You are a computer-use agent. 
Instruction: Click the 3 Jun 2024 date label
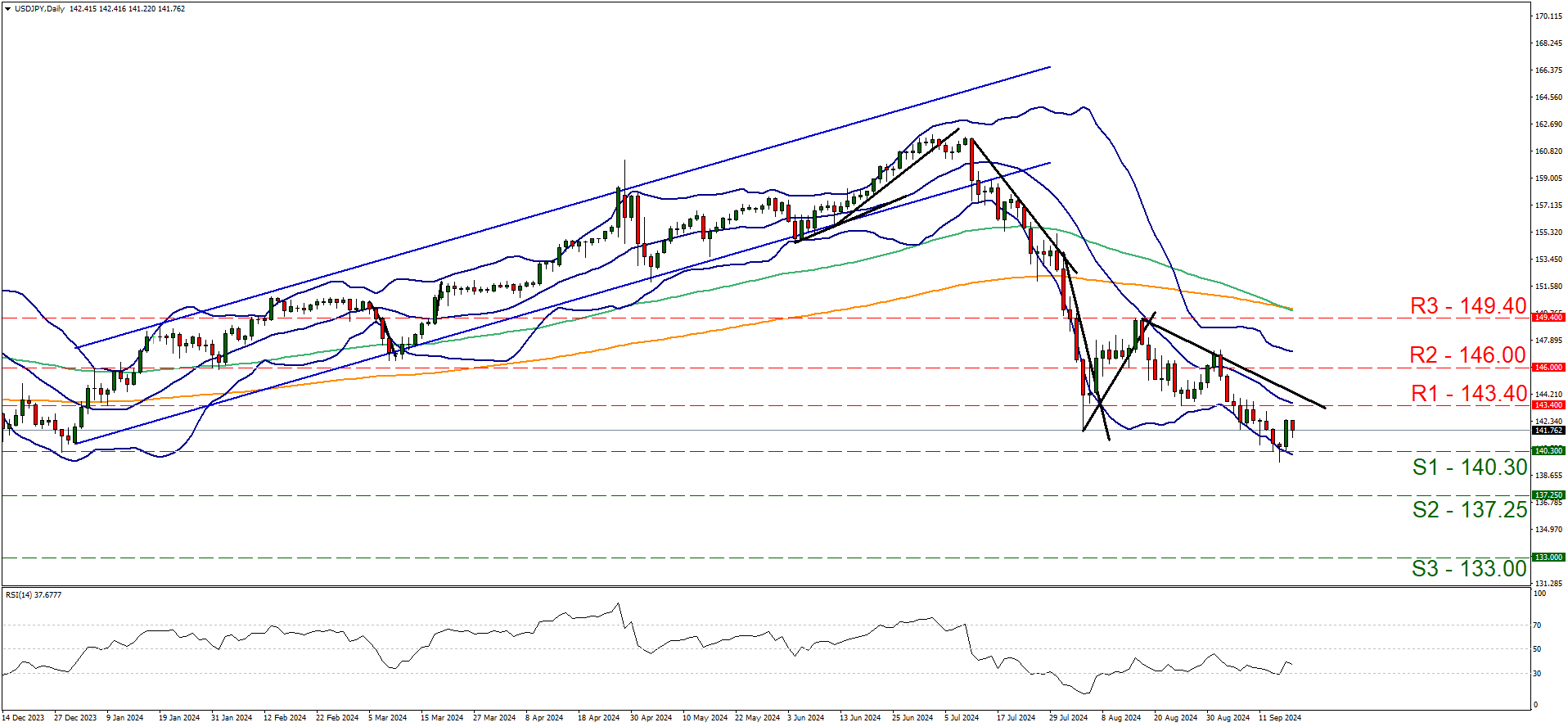806,718
